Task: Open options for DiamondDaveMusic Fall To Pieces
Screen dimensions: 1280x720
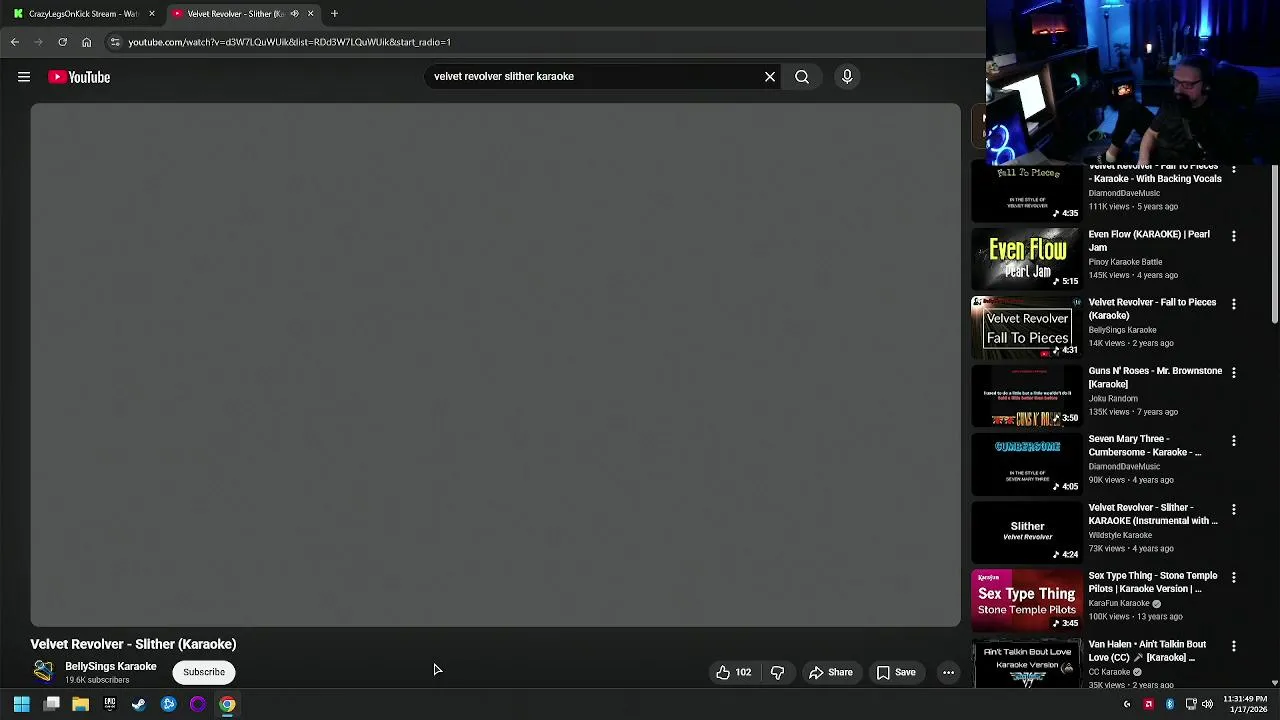Action: pyautogui.click(x=1233, y=171)
